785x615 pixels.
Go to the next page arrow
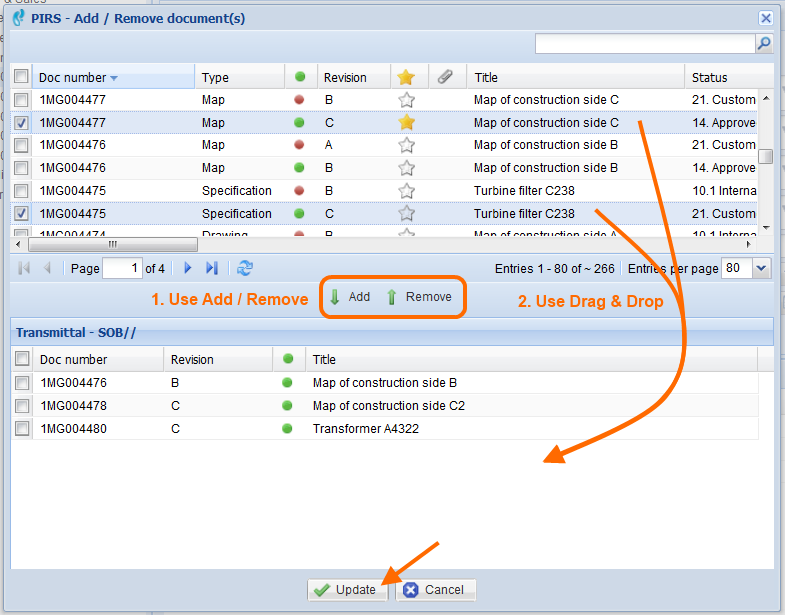[187, 268]
